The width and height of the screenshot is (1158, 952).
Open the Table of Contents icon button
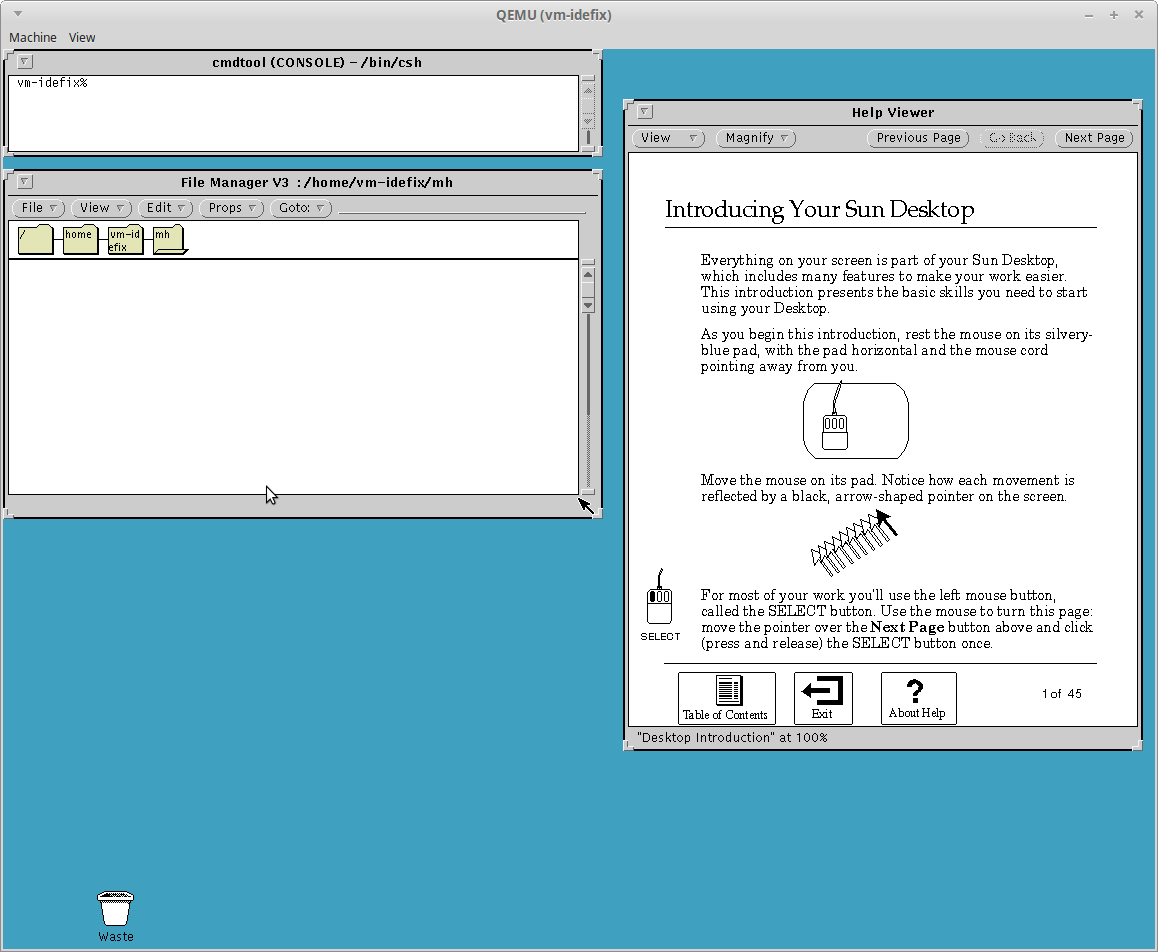(727, 698)
